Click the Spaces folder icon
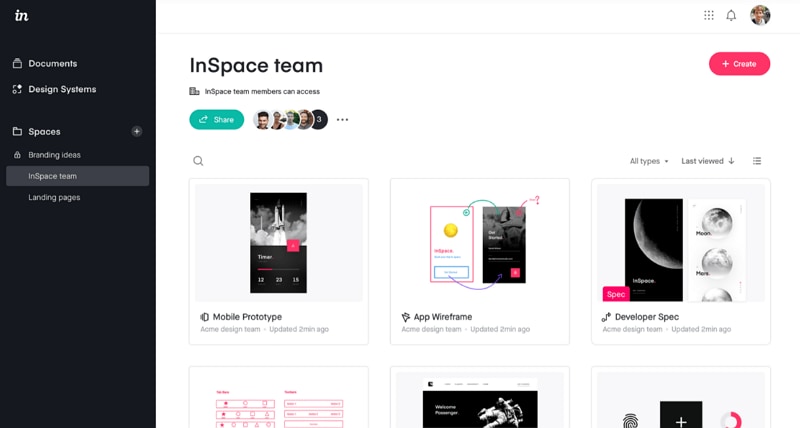The width and height of the screenshot is (800, 428). click(x=17, y=131)
